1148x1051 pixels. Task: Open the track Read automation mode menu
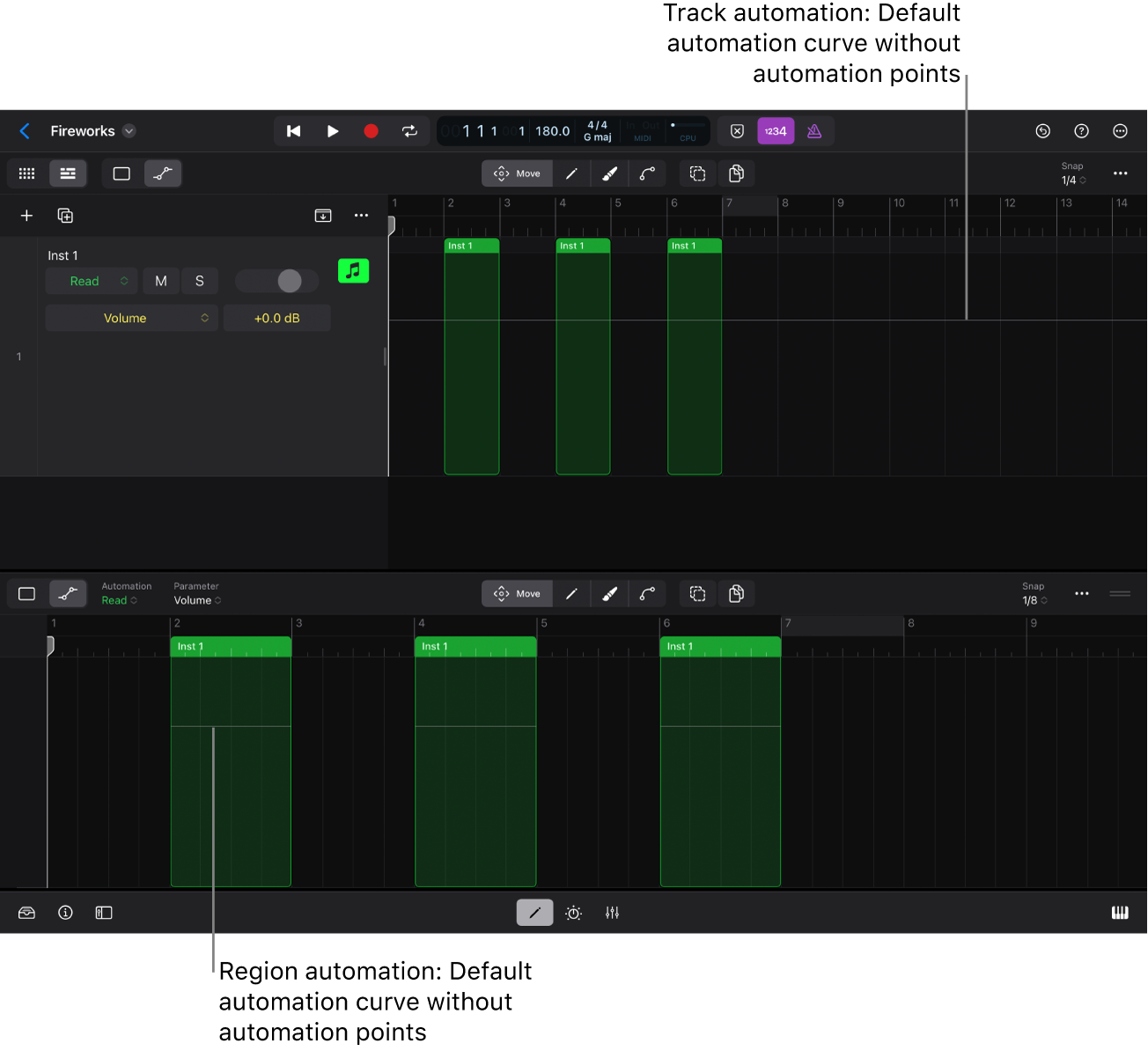point(92,281)
